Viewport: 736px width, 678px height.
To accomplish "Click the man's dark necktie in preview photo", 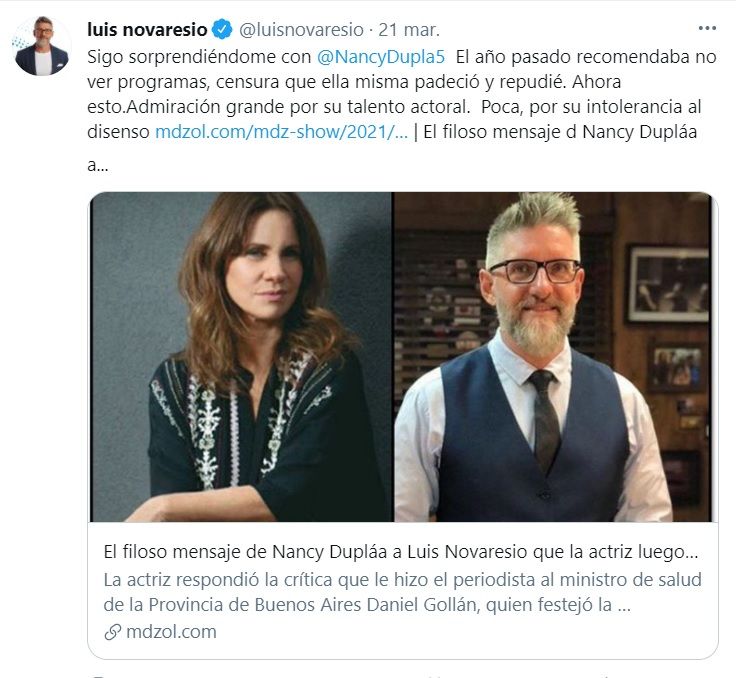I will click(544, 419).
